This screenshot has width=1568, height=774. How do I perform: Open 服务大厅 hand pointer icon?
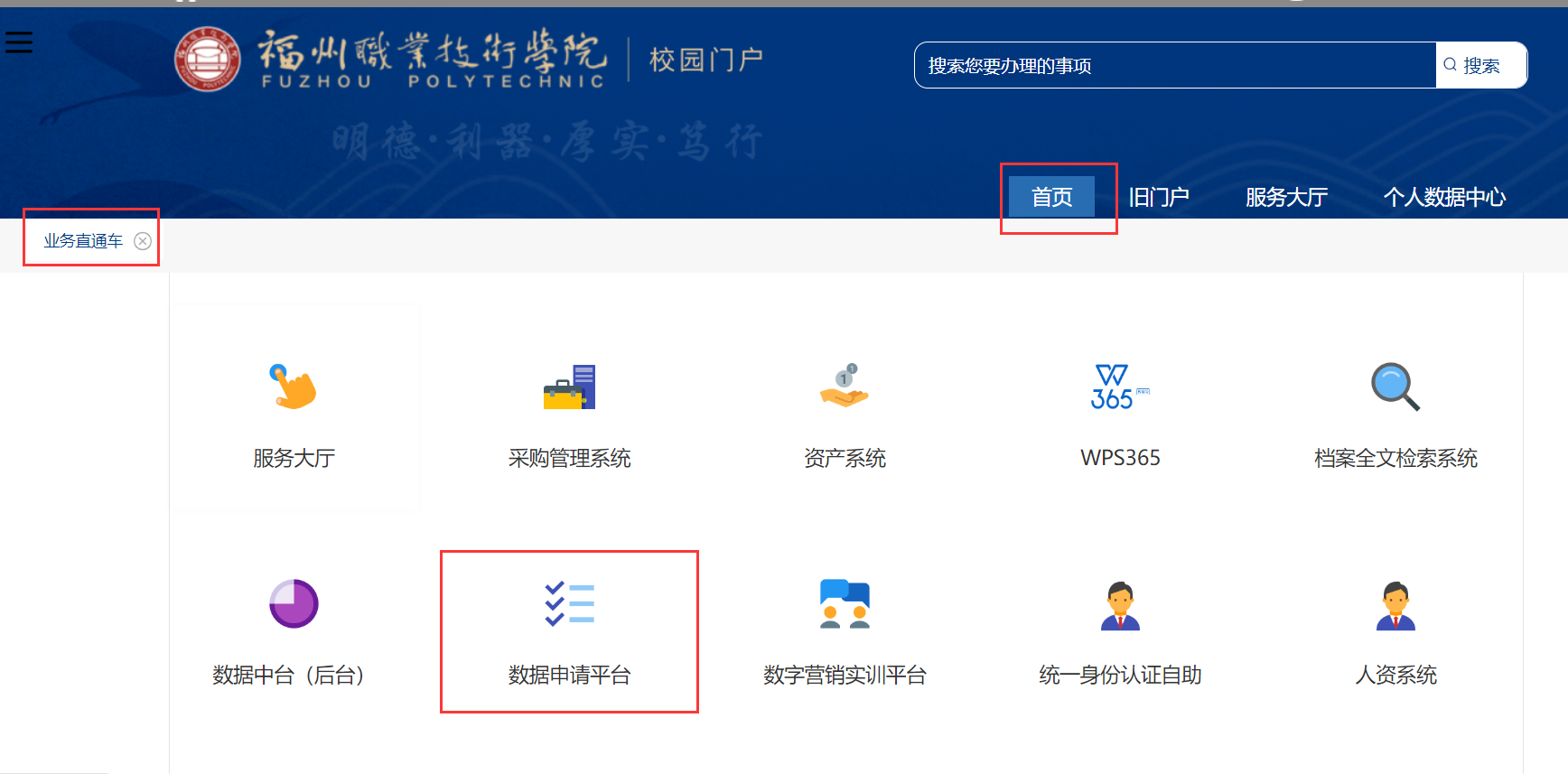click(294, 387)
